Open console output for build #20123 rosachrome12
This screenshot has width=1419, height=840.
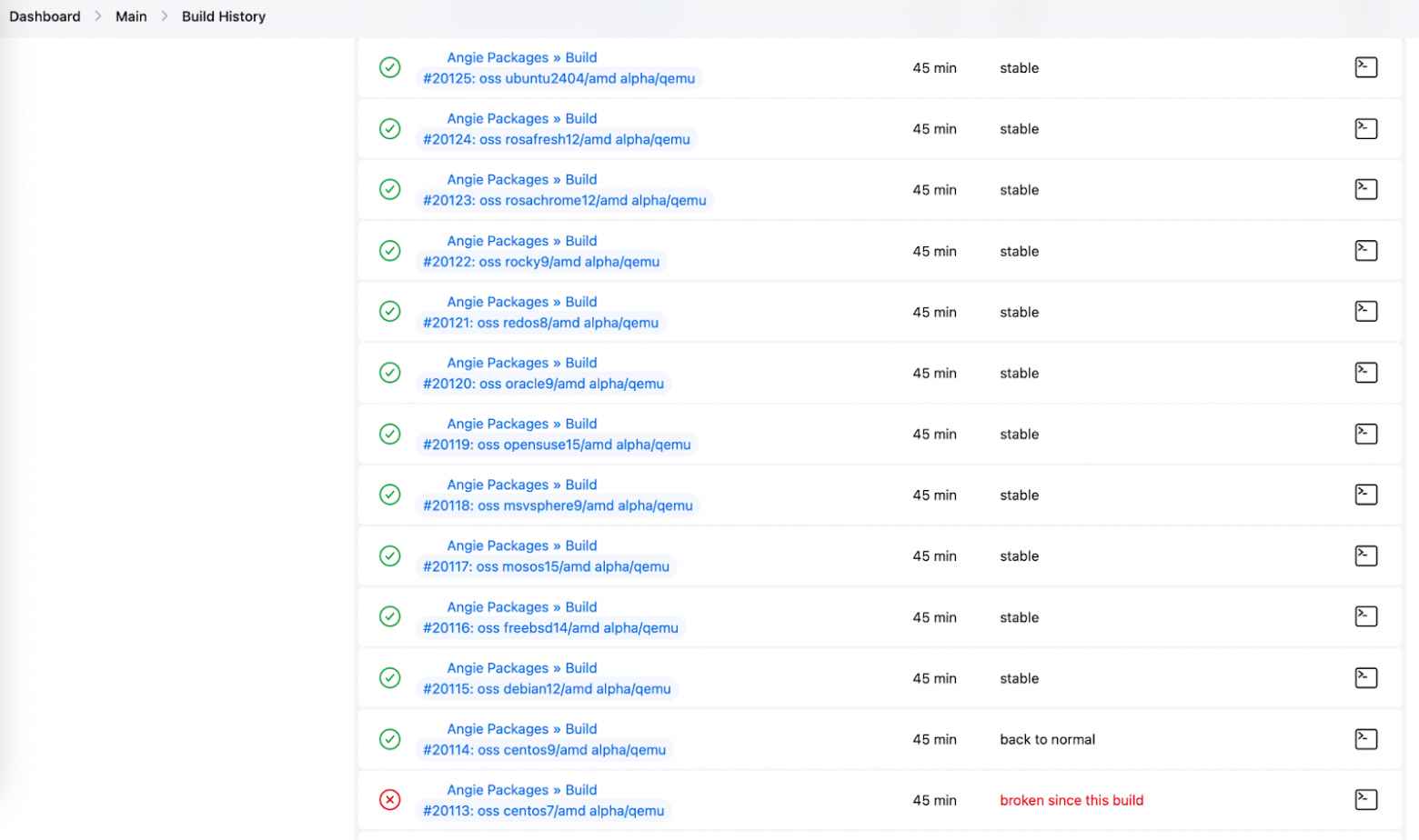point(1365,189)
